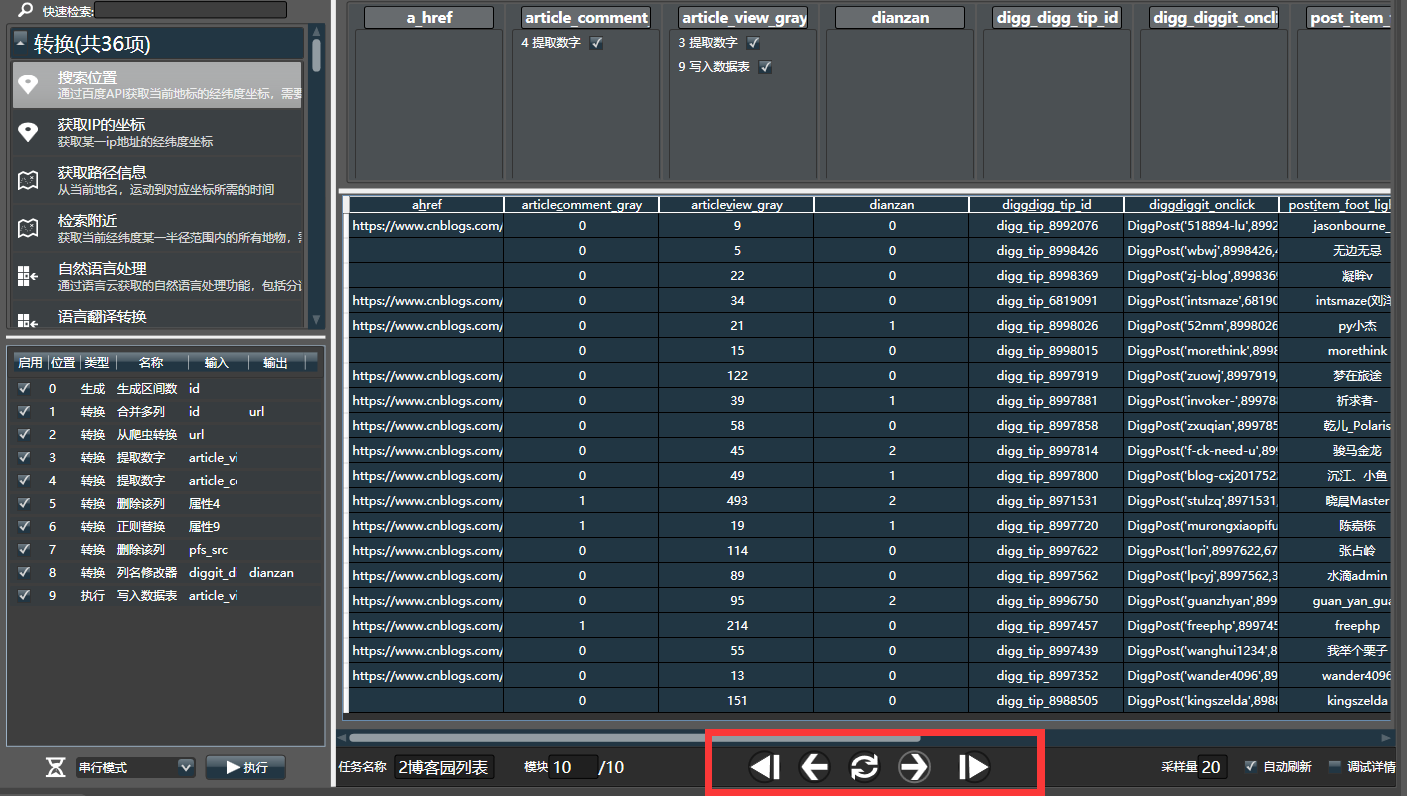Viewport: 1407px width, 796px height.
Task: Uncheck 提取数字 under article_view_gray column
Action: [x=754, y=43]
